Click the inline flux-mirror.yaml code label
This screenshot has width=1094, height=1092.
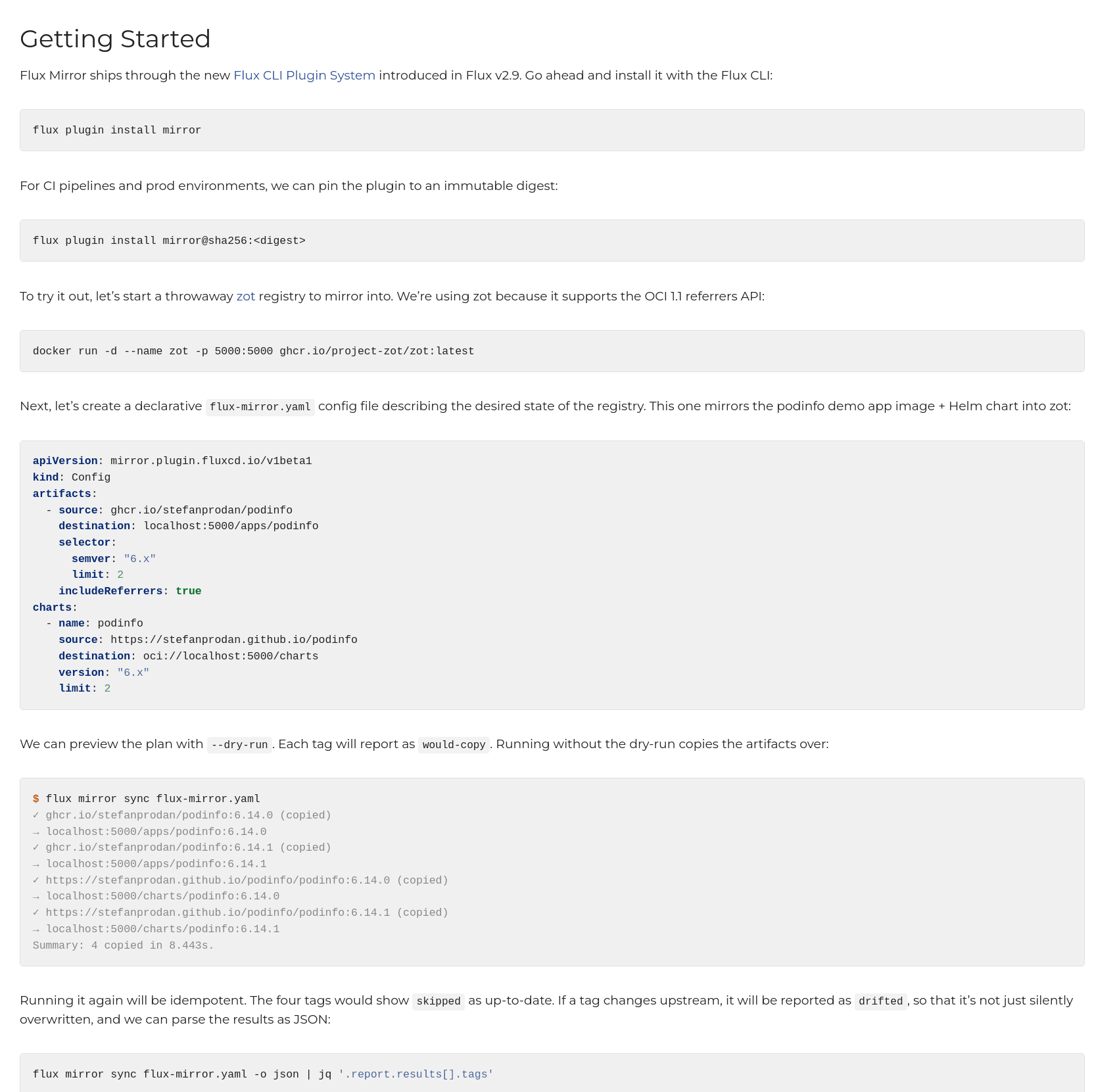click(260, 407)
